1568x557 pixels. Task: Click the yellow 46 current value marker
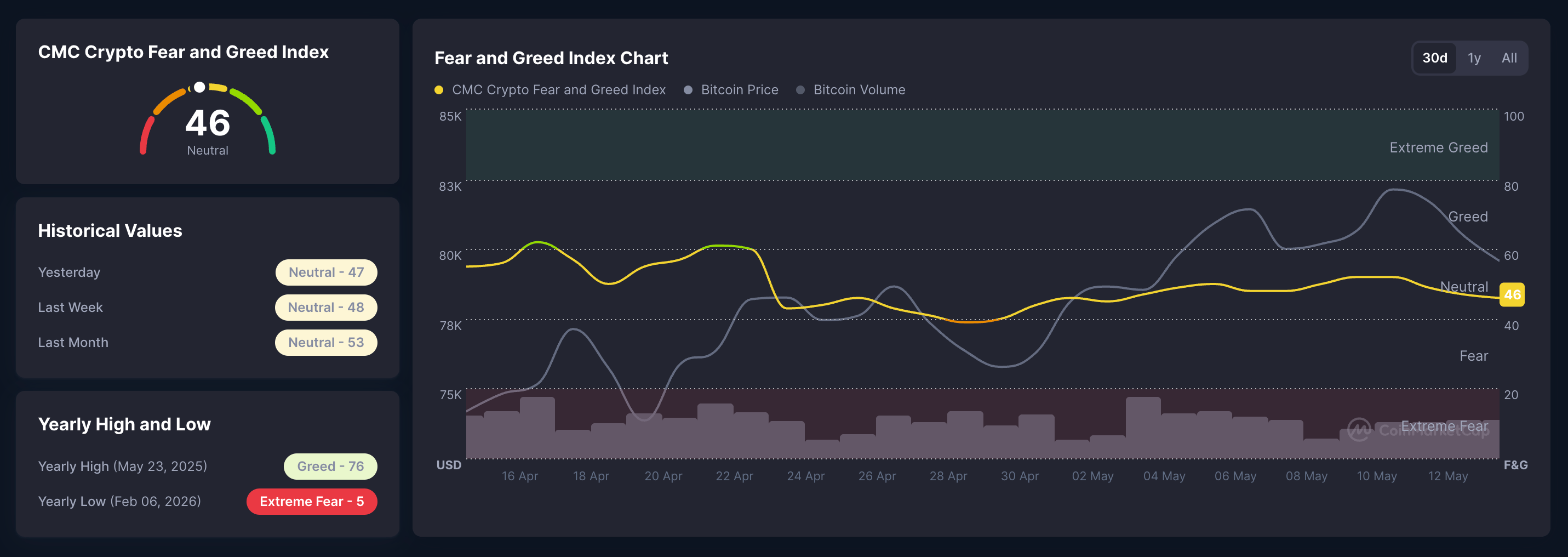pyautogui.click(x=1512, y=294)
